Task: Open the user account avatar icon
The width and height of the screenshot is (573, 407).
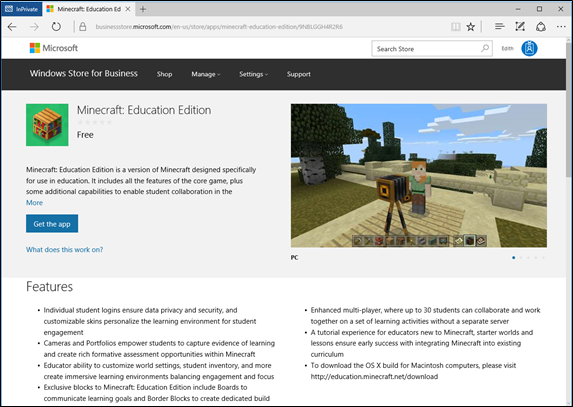Action: point(529,48)
